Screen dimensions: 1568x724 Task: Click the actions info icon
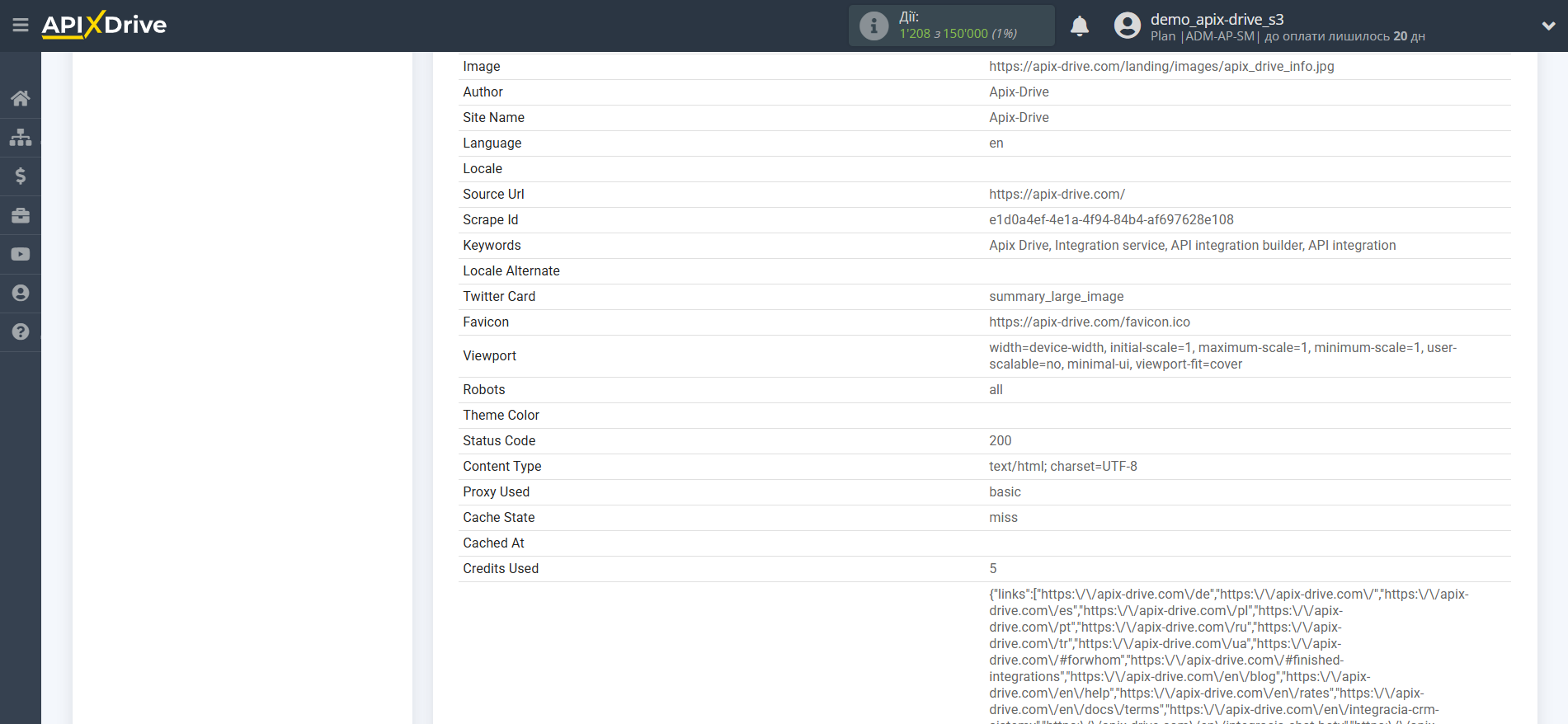[873, 26]
